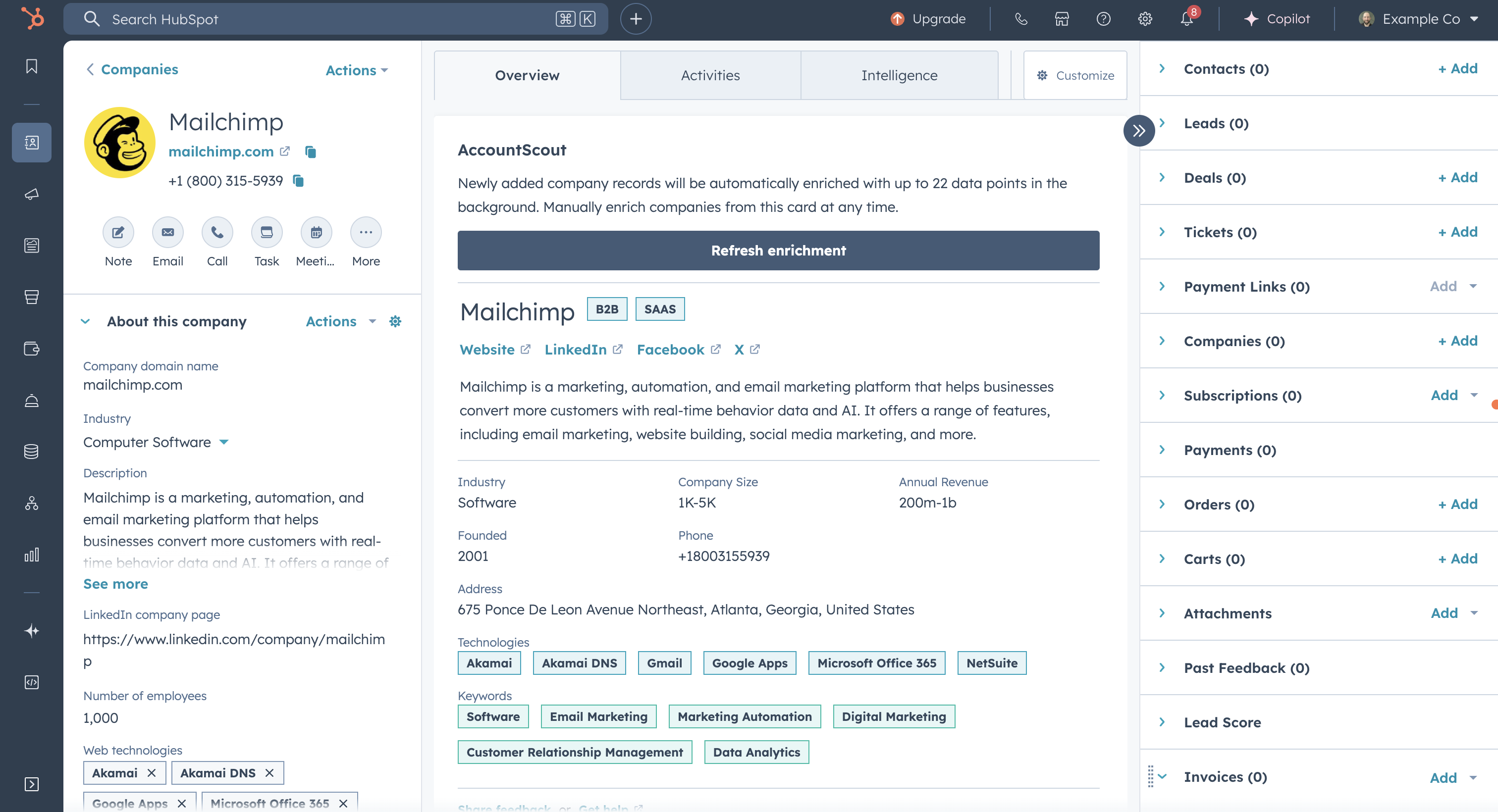Screen dimensions: 1498x812
Task: Create a Task for Mailchimp
Action: click(267, 232)
